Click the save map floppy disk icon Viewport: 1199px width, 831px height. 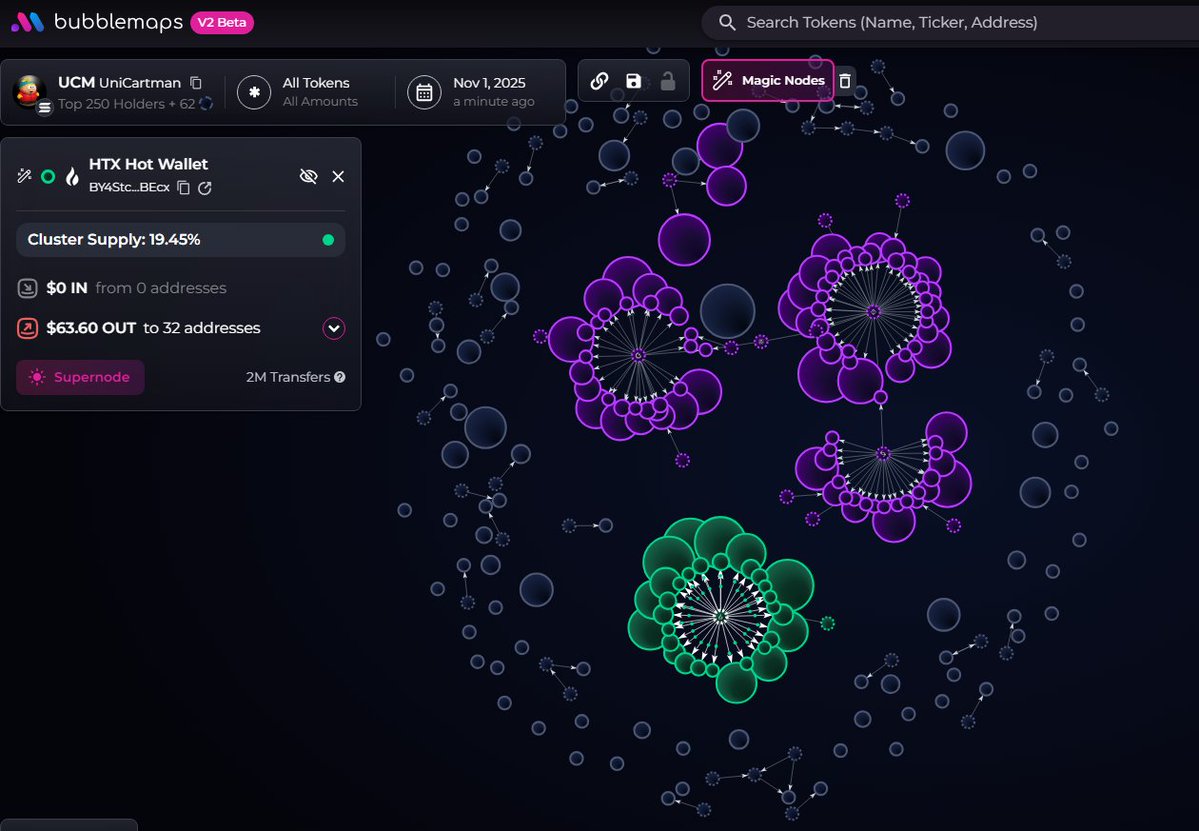(x=633, y=81)
